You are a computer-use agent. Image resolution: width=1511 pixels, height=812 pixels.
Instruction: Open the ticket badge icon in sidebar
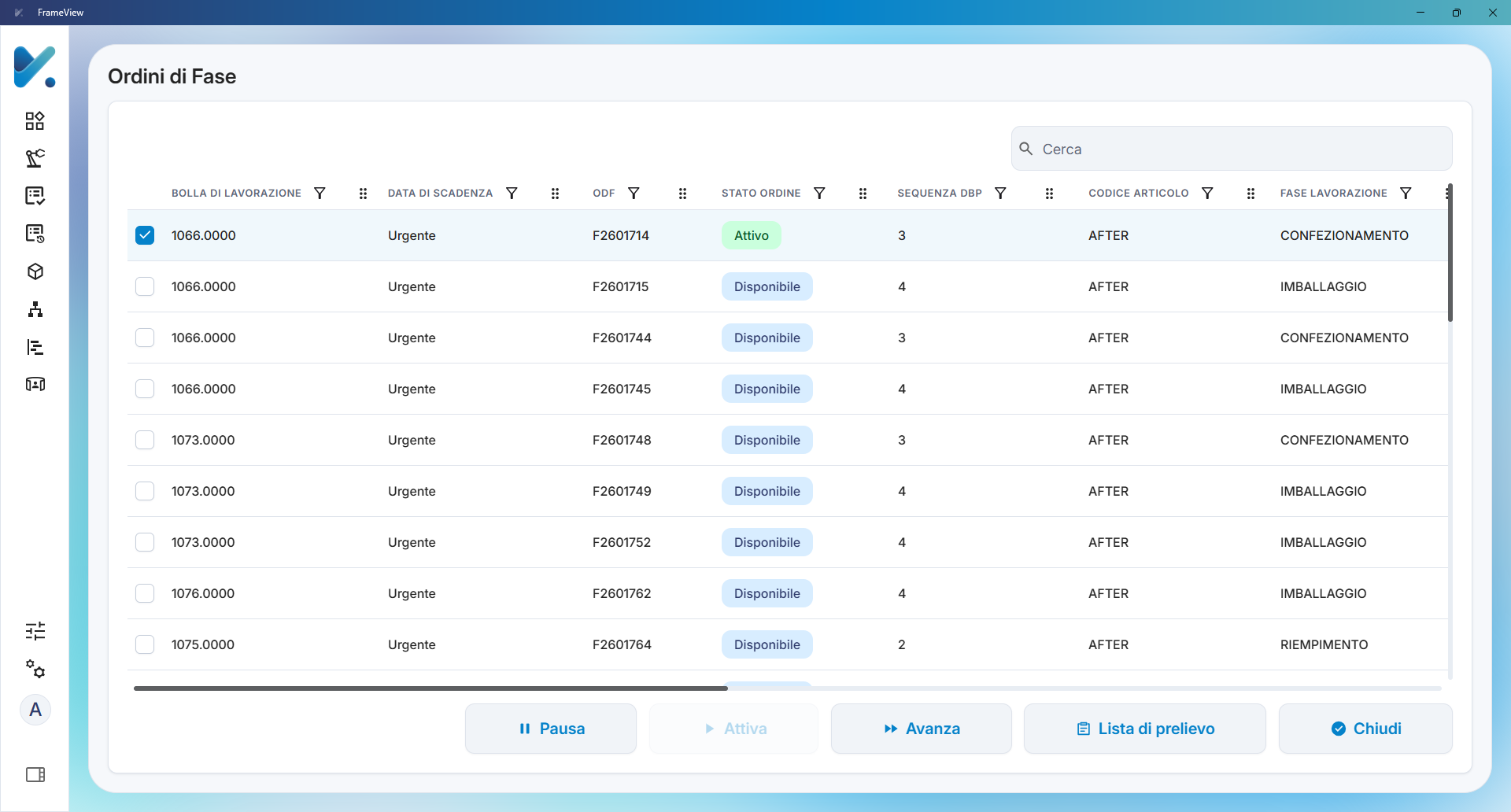[35, 384]
